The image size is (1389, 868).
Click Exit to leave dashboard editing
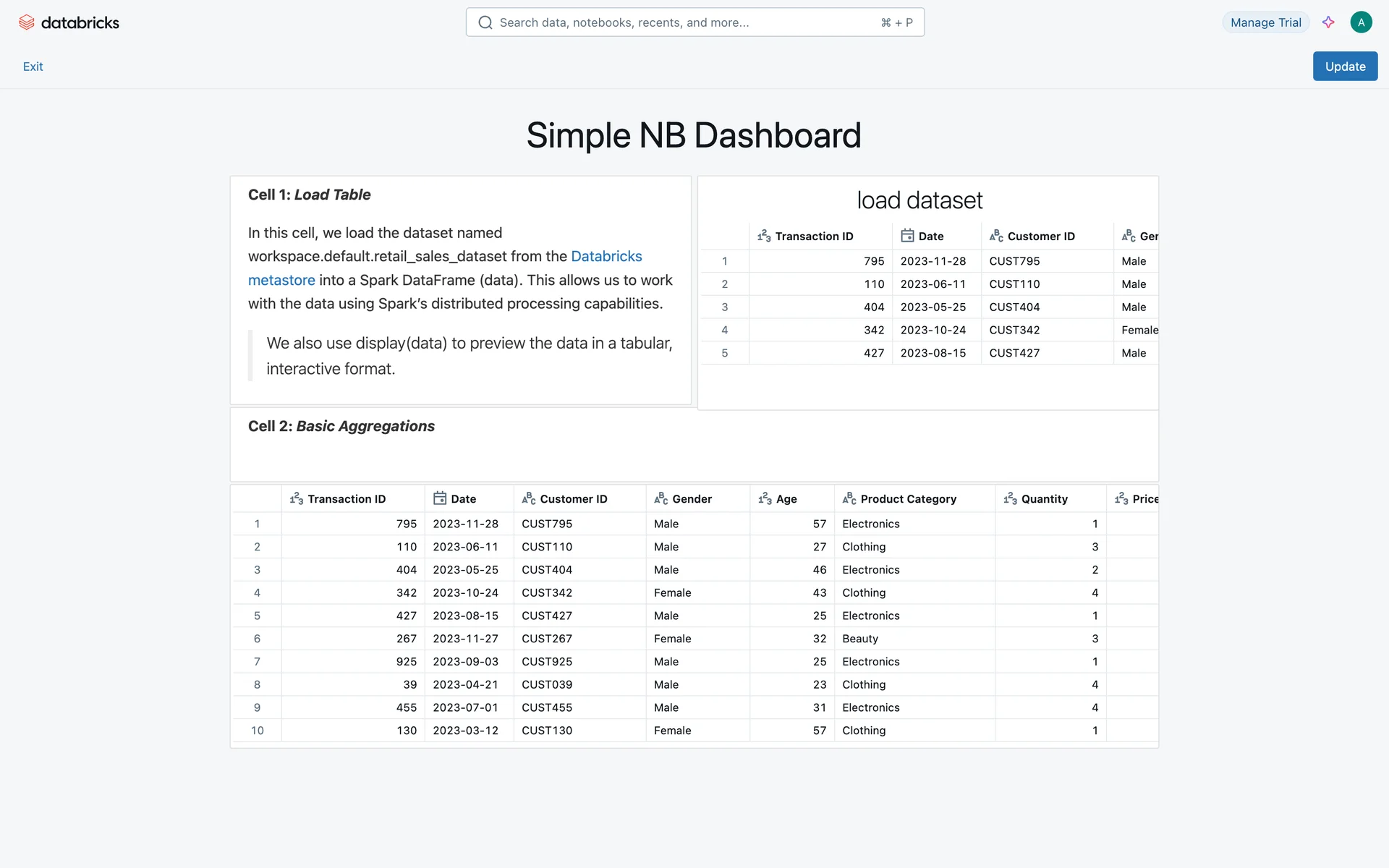click(33, 67)
